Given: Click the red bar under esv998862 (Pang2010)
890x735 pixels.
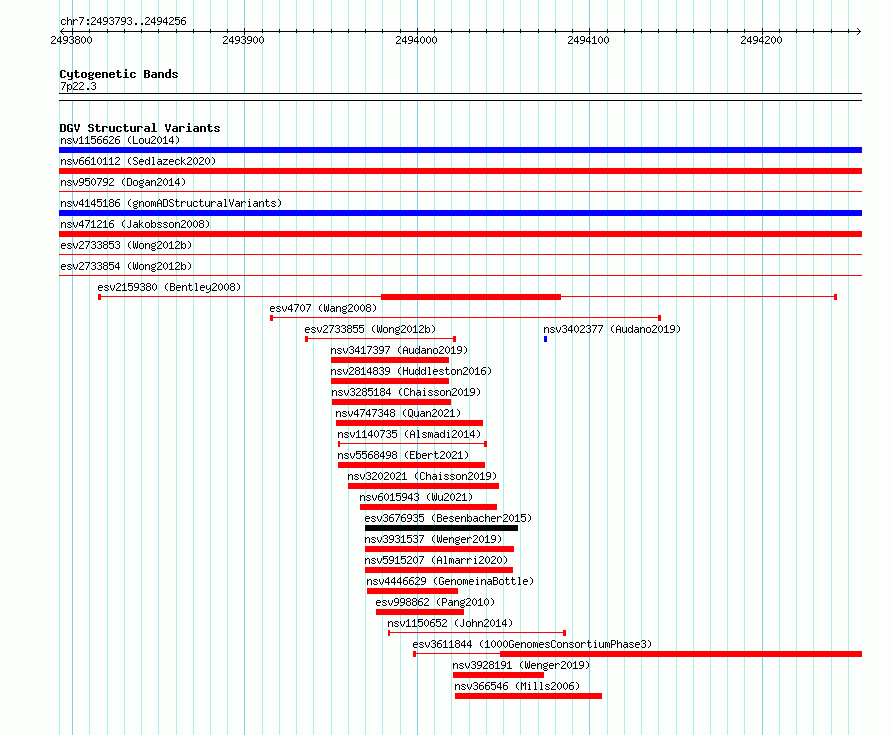Looking at the screenshot, I should tap(420, 612).
